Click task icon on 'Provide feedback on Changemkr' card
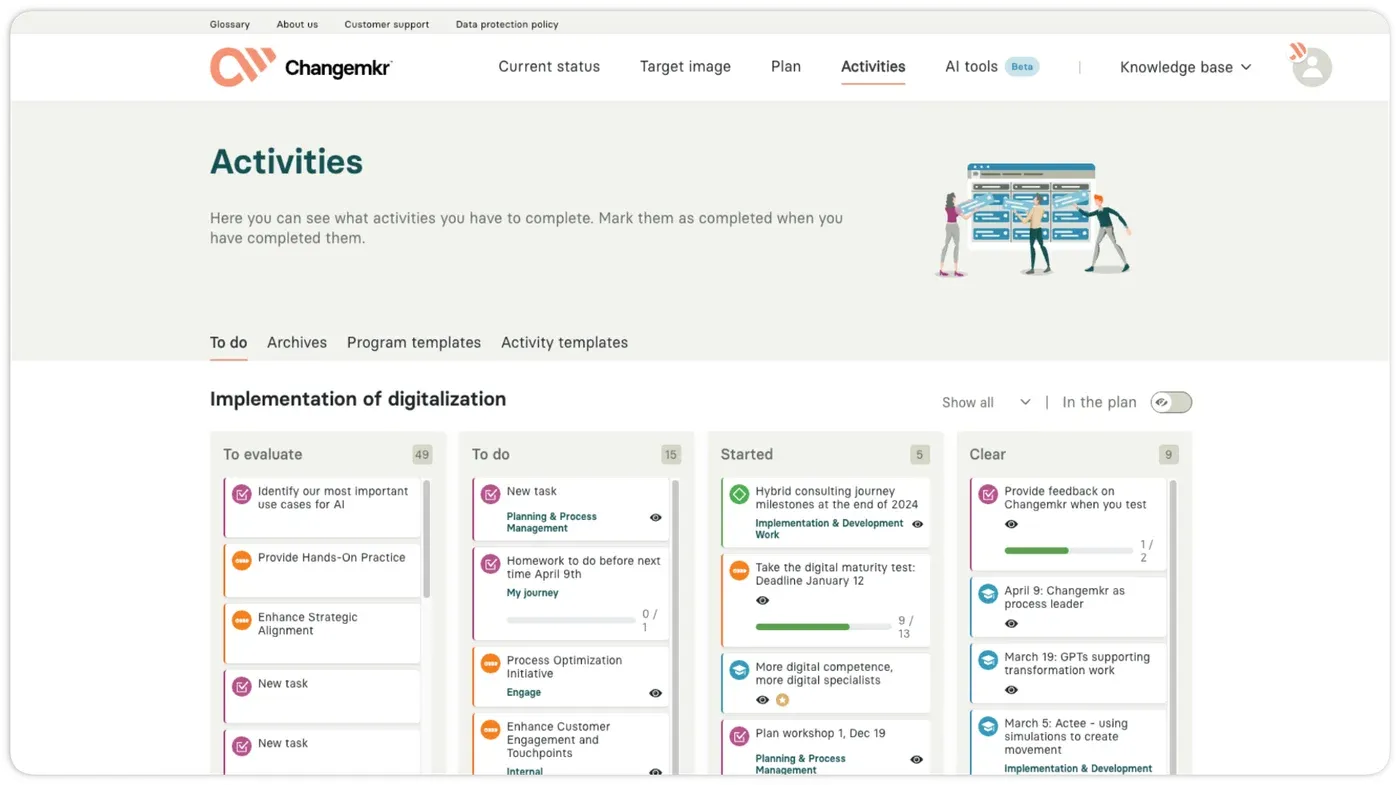Screen dimensions: 1400x785 click(x=988, y=494)
